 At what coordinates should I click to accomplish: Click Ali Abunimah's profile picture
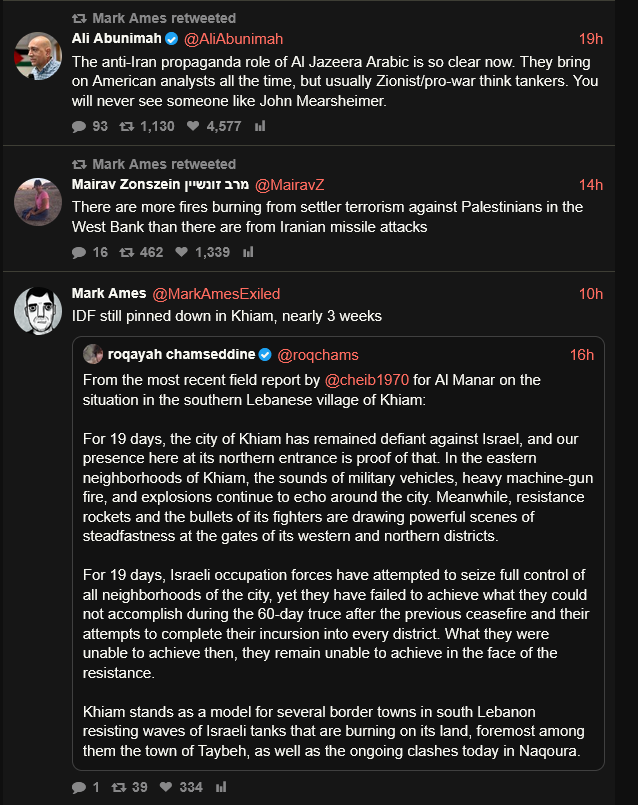click(x=38, y=55)
